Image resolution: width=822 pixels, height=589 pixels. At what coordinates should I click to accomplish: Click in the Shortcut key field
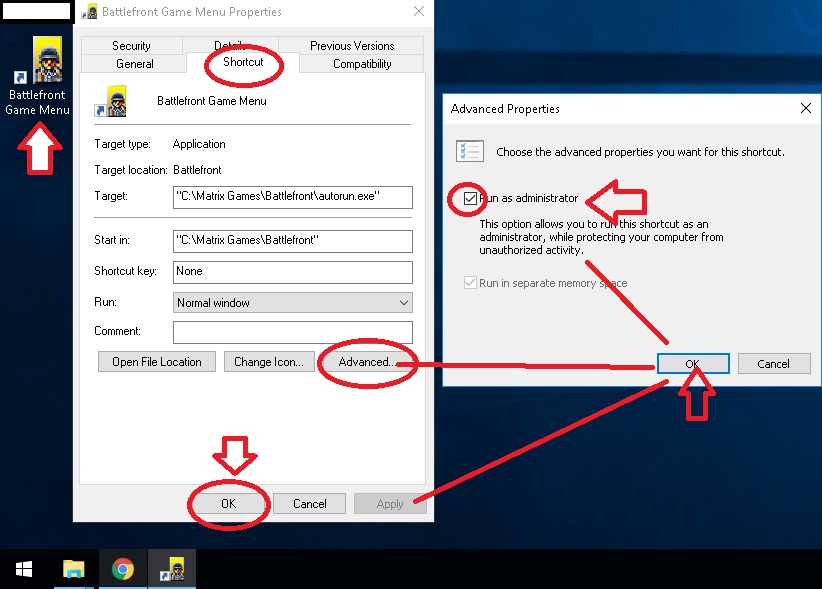293,272
